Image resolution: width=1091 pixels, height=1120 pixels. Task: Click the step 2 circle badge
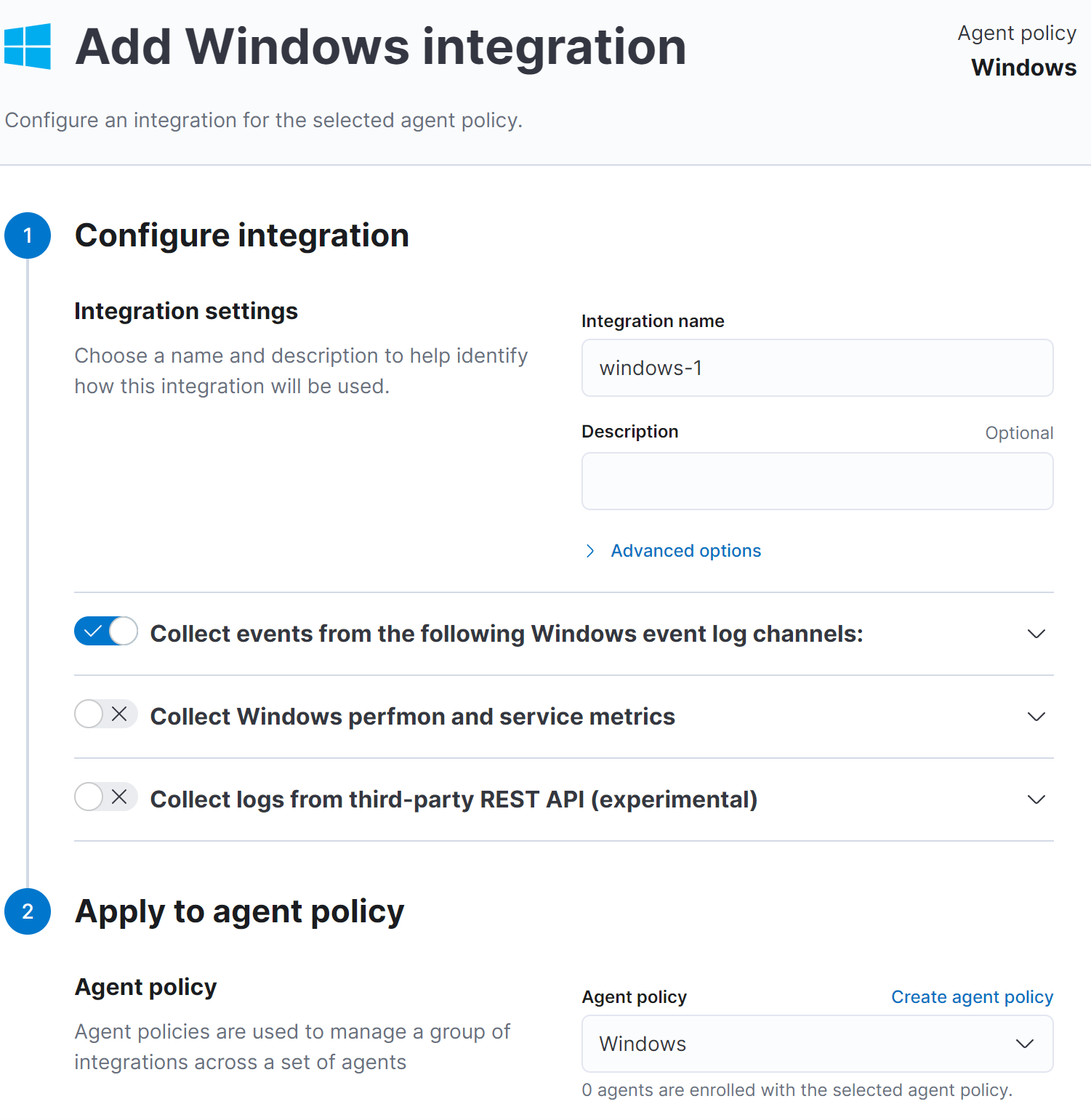point(28,911)
